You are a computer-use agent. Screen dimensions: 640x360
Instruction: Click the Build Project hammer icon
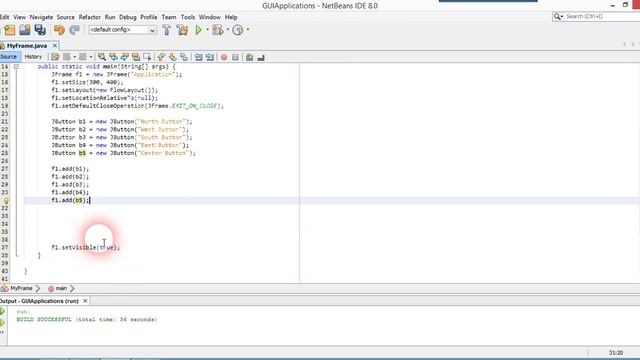tap(167, 30)
